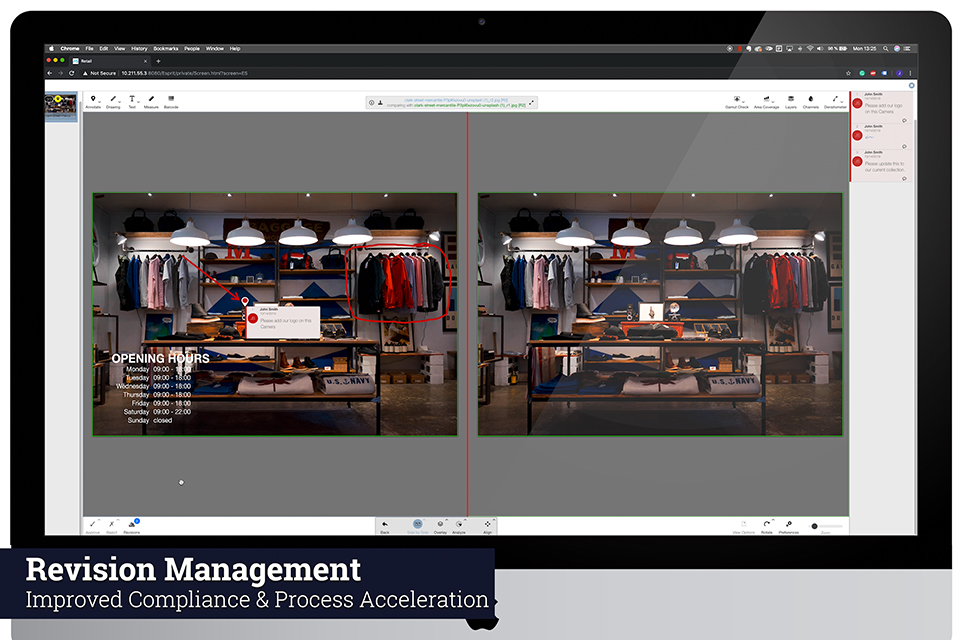Screen dimensions: 960x640
Task: Open the Bookmarks menu in menu bar
Action: tap(165, 48)
